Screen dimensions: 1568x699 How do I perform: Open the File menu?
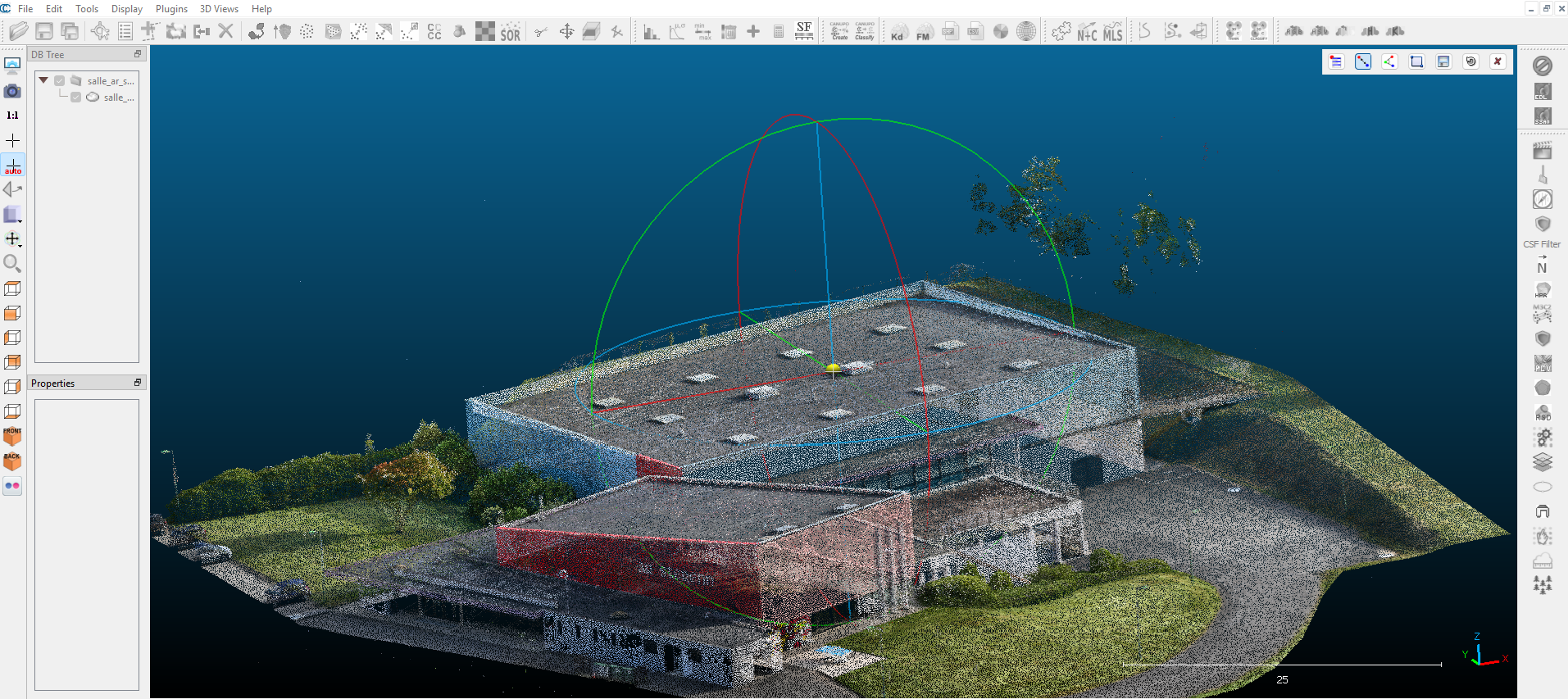tap(25, 9)
